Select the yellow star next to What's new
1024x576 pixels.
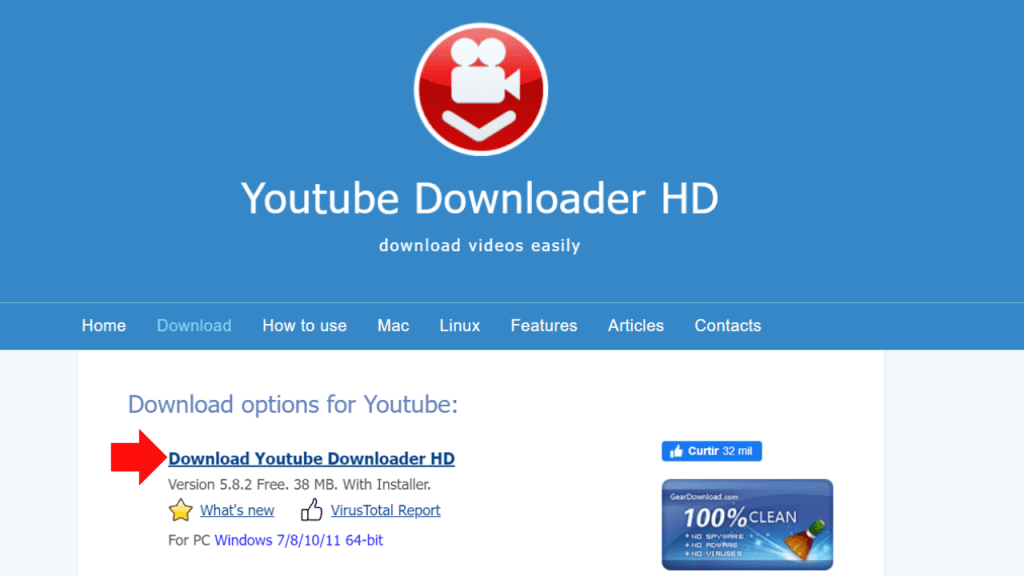tap(180, 510)
